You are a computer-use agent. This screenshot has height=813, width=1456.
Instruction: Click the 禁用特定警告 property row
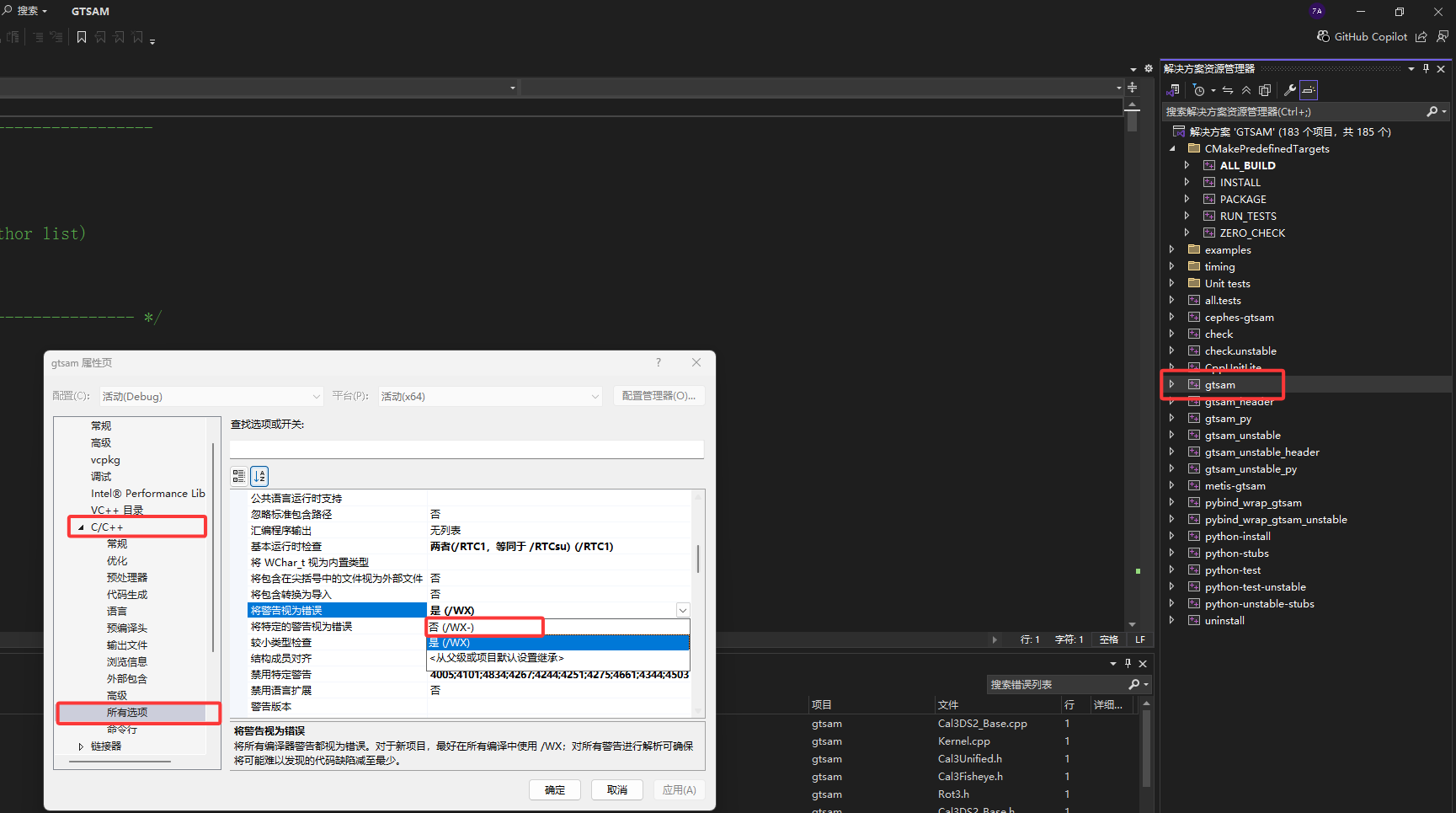(x=468, y=675)
